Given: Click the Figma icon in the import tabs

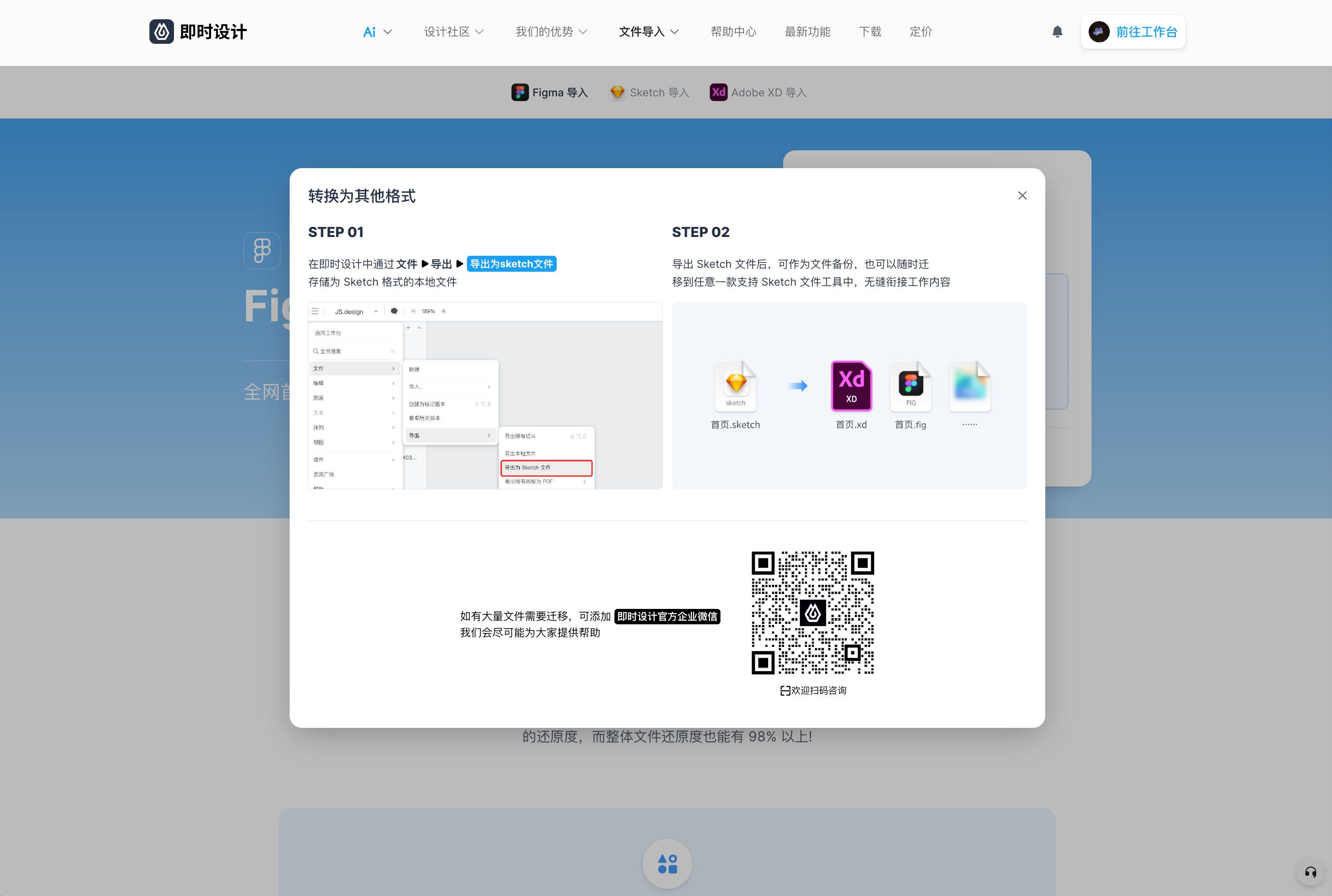Looking at the screenshot, I should pos(519,92).
